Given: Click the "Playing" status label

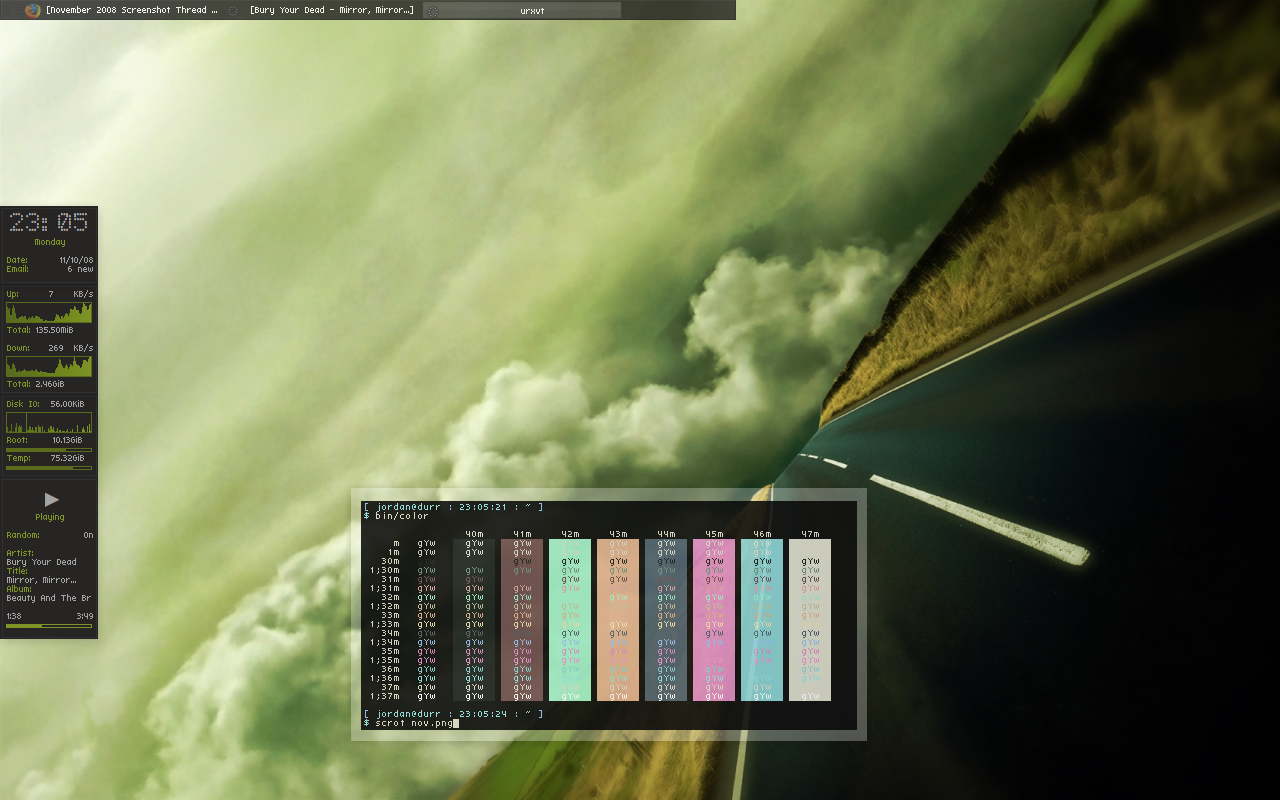Looking at the screenshot, I should click(x=50, y=517).
